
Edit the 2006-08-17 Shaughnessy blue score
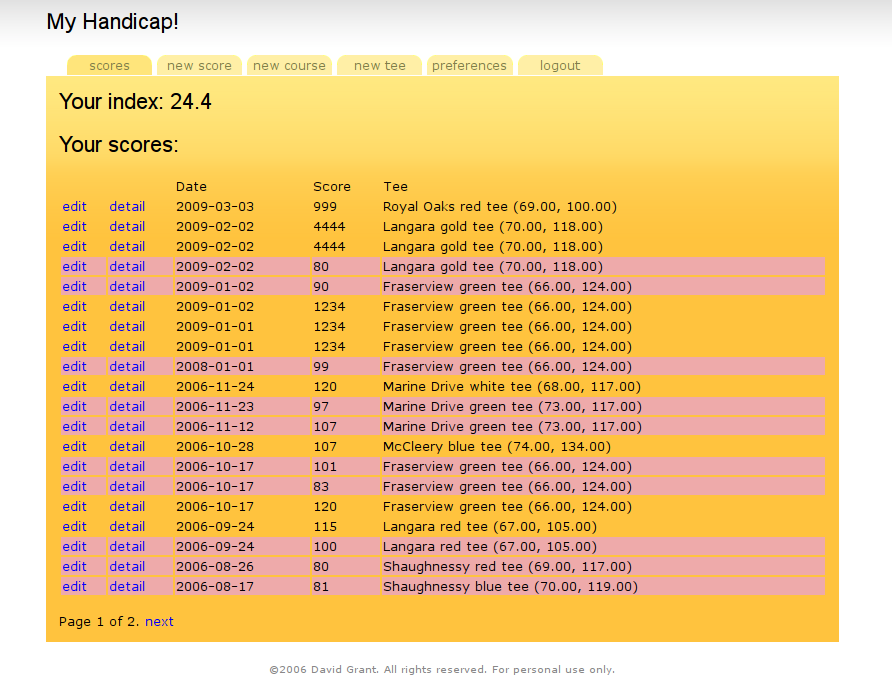coord(74,586)
